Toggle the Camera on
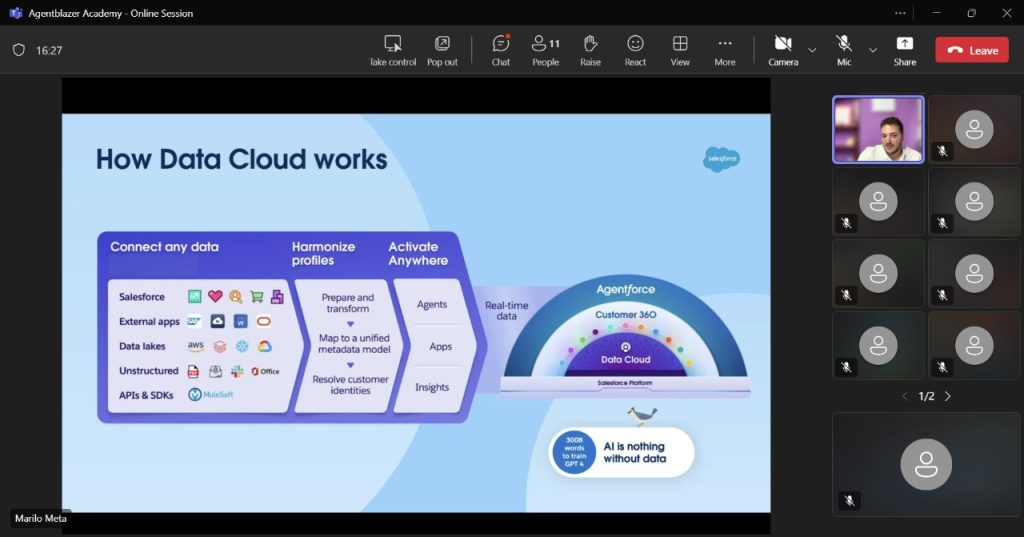 [783, 50]
